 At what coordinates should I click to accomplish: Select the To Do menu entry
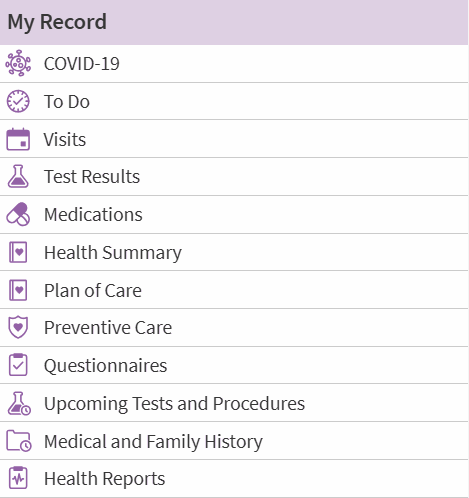[x=234, y=101]
